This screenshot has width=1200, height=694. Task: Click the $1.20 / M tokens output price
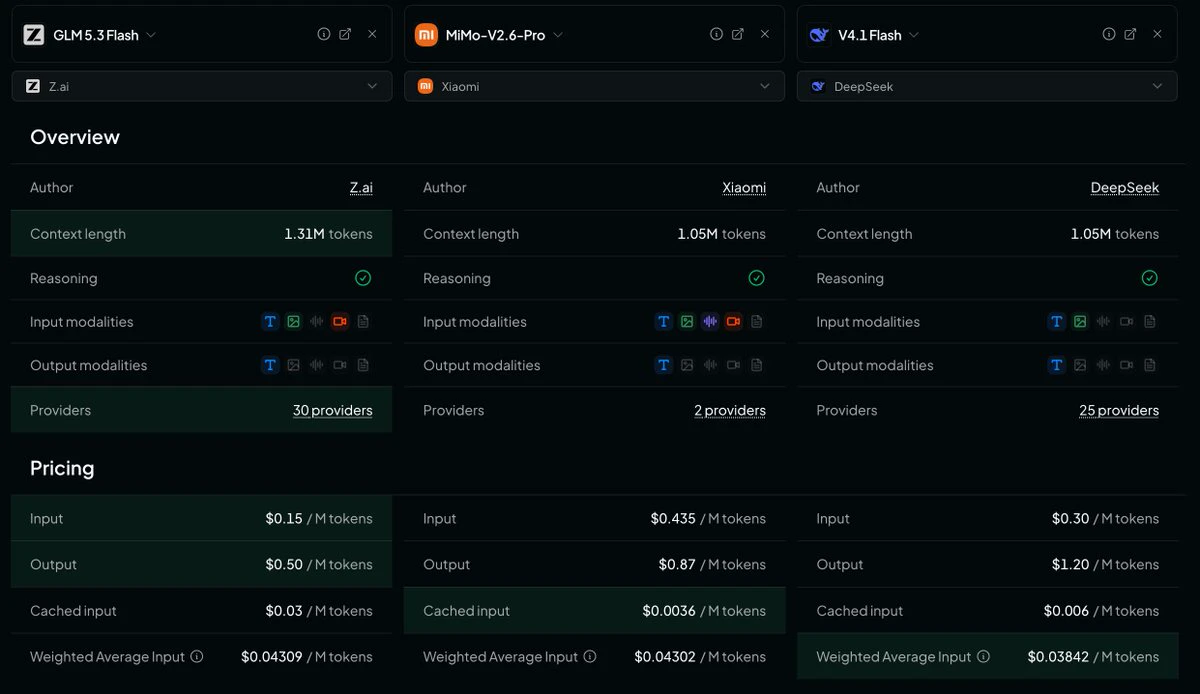tap(1106, 565)
